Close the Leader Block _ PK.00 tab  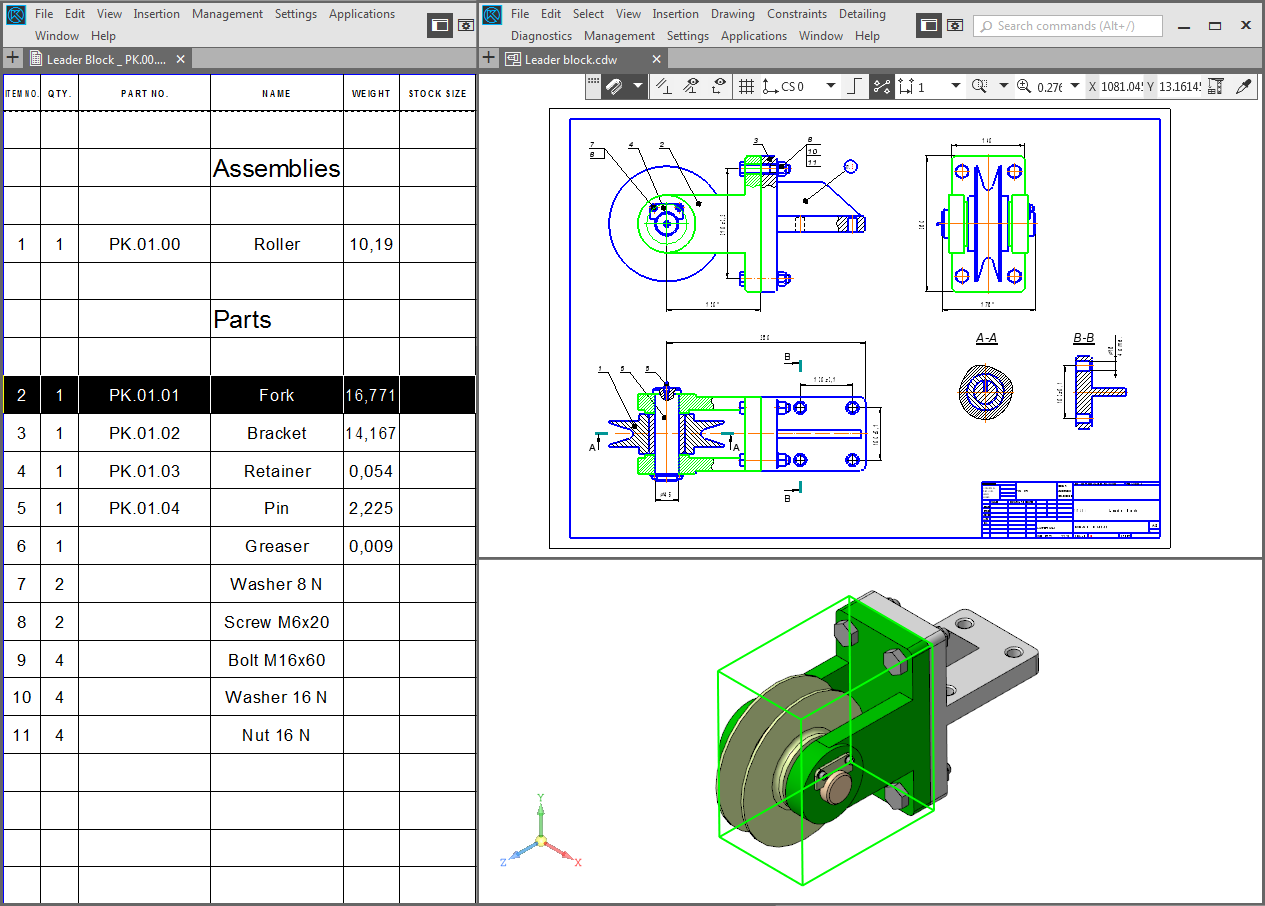pos(181,59)
